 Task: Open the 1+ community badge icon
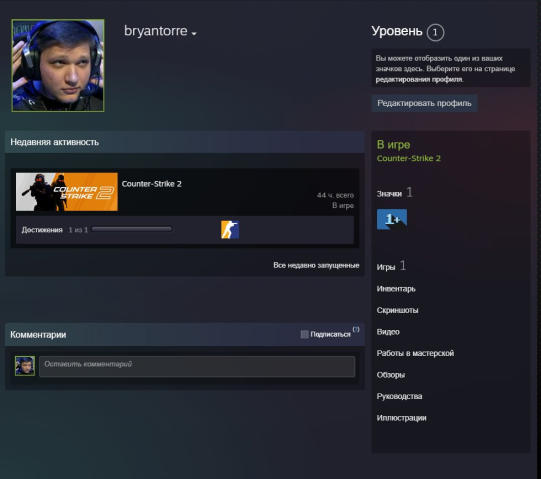click(392, 219)
